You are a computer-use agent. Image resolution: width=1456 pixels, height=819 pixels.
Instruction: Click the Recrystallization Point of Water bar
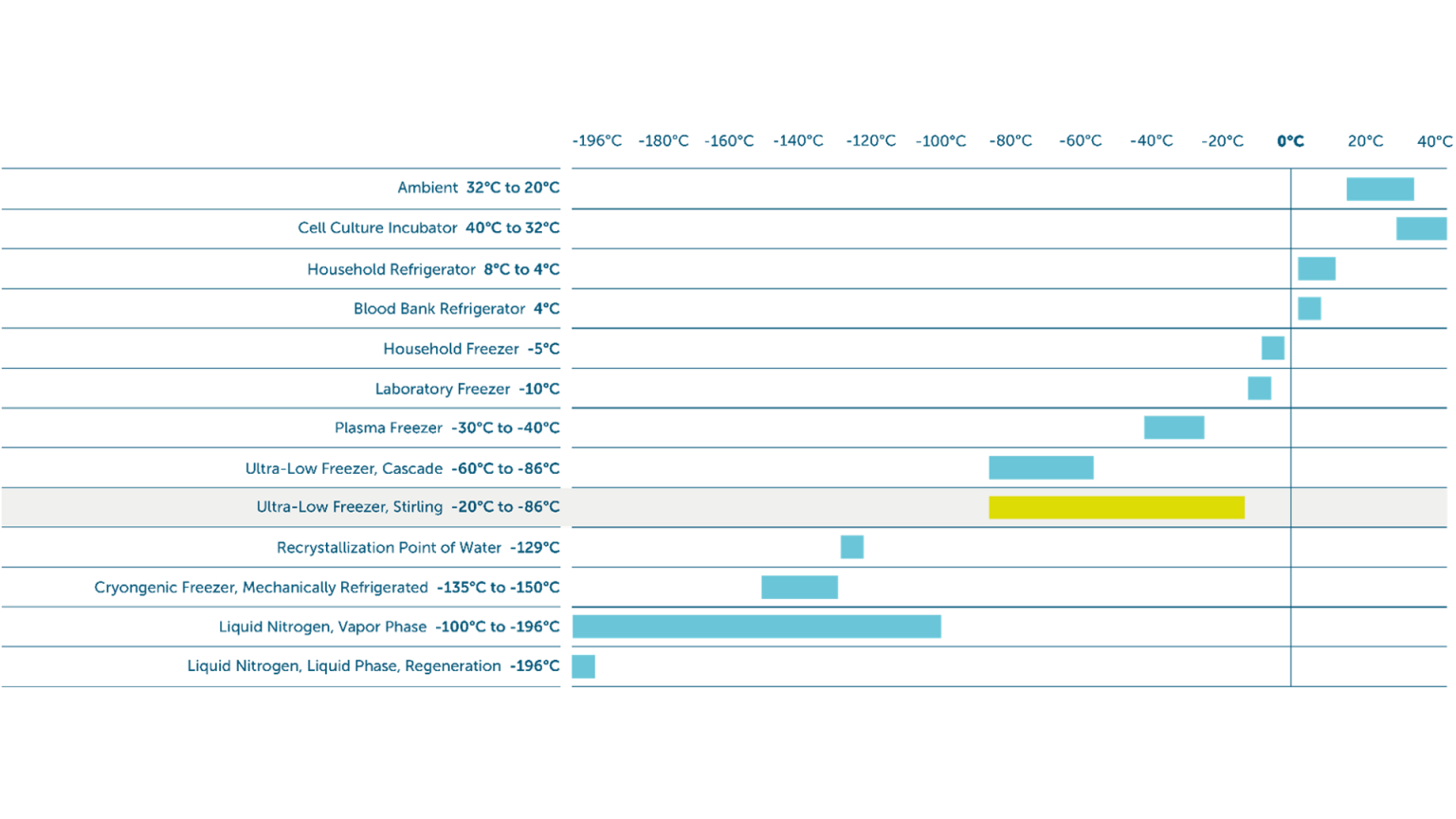851,547
